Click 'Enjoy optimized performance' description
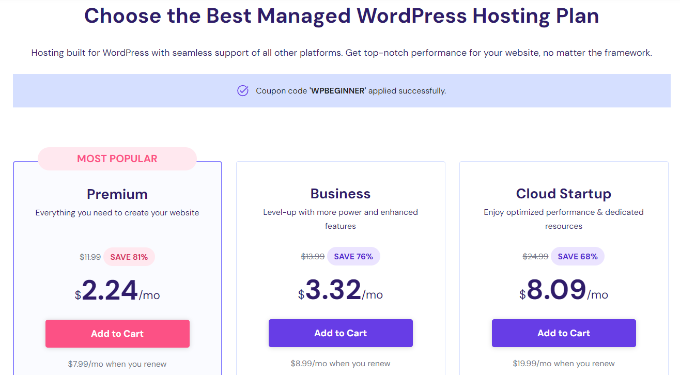The image size is (680, 375). (564, 219)
